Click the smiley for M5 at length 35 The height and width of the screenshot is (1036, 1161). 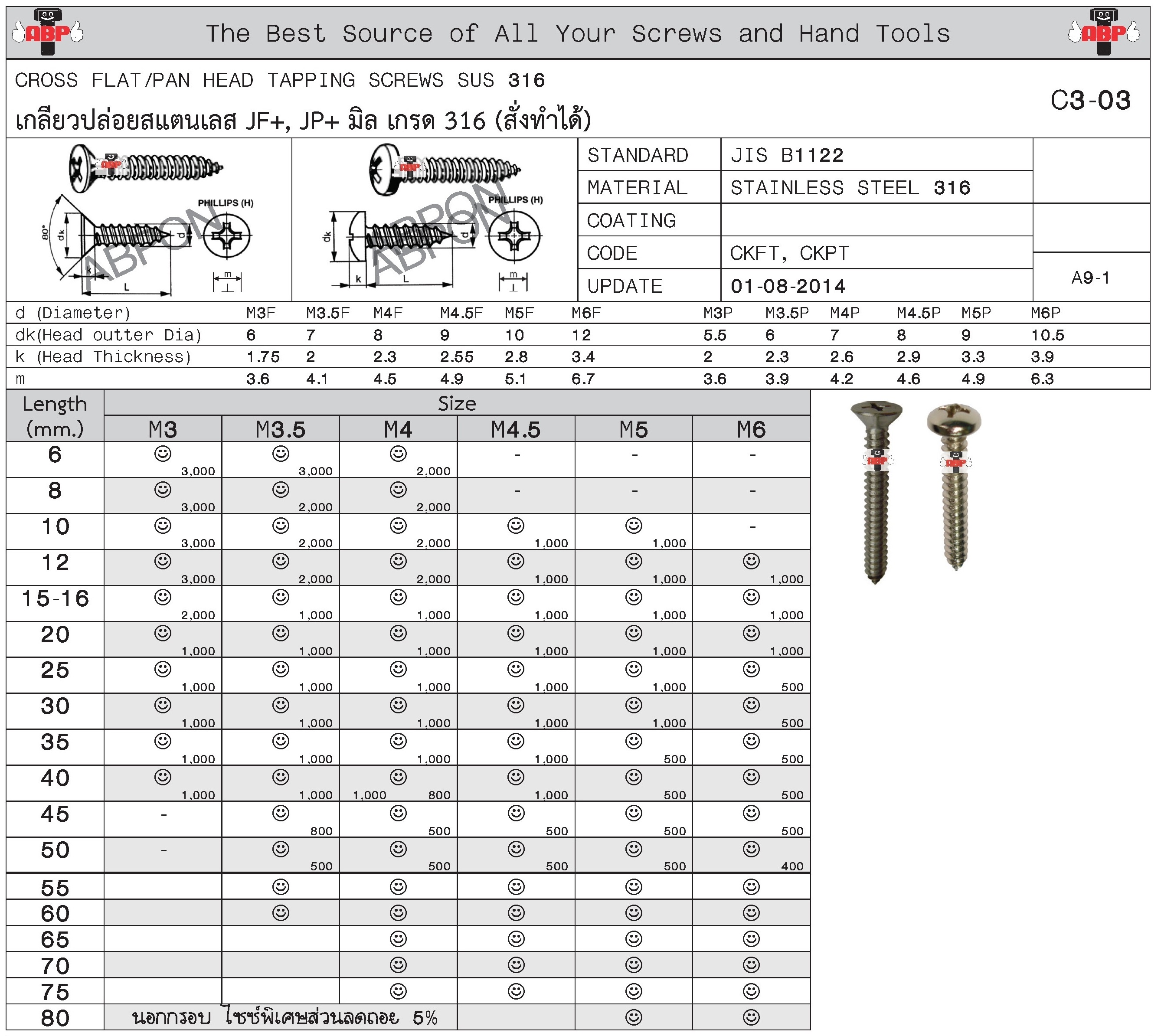click(634, 741)
